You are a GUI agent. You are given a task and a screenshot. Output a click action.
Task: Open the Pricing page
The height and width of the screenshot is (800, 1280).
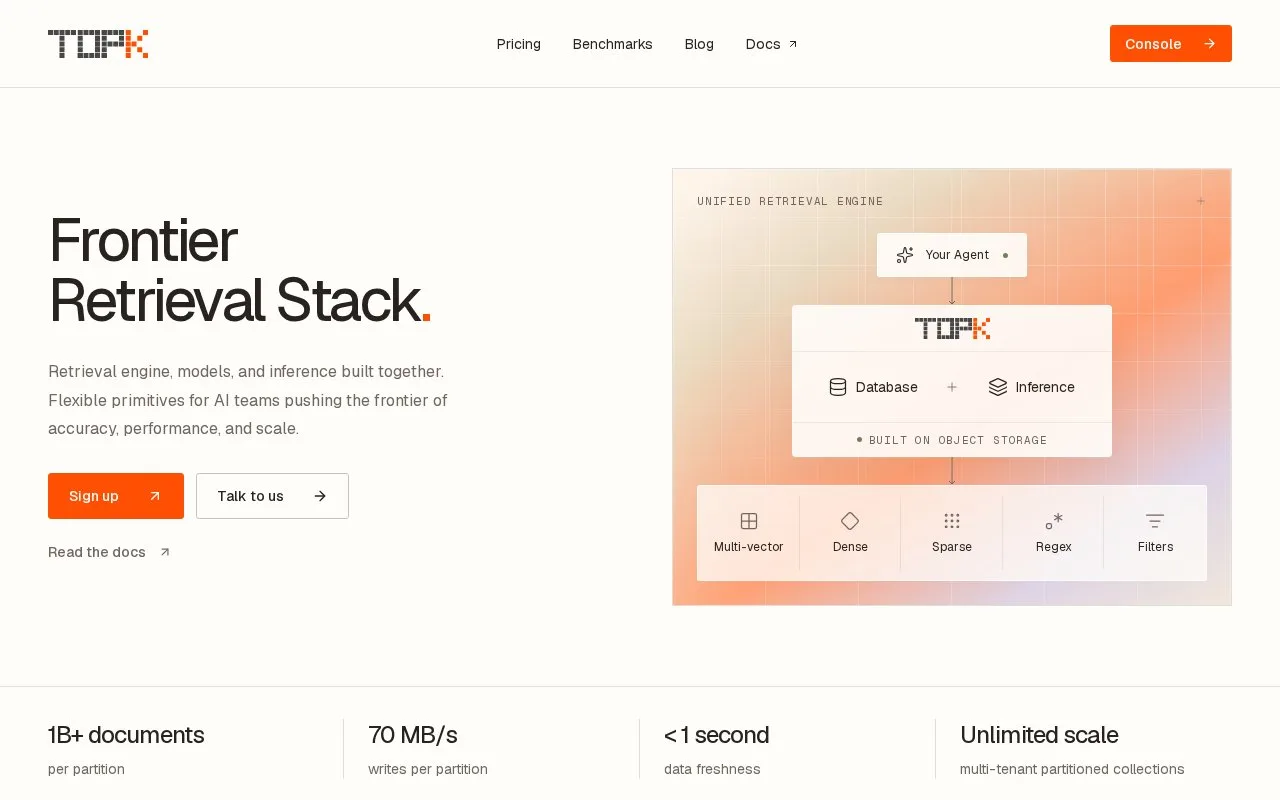tap(518, 44)
